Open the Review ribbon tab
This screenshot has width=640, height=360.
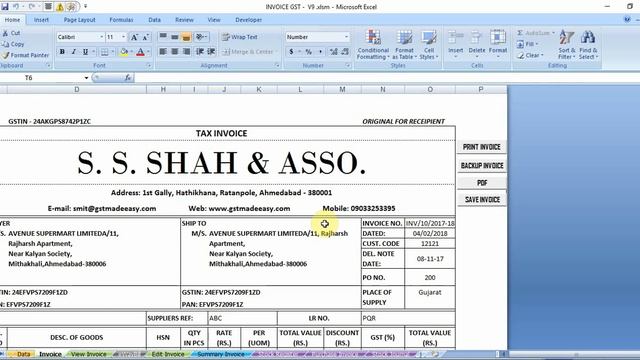coord(184,20)
